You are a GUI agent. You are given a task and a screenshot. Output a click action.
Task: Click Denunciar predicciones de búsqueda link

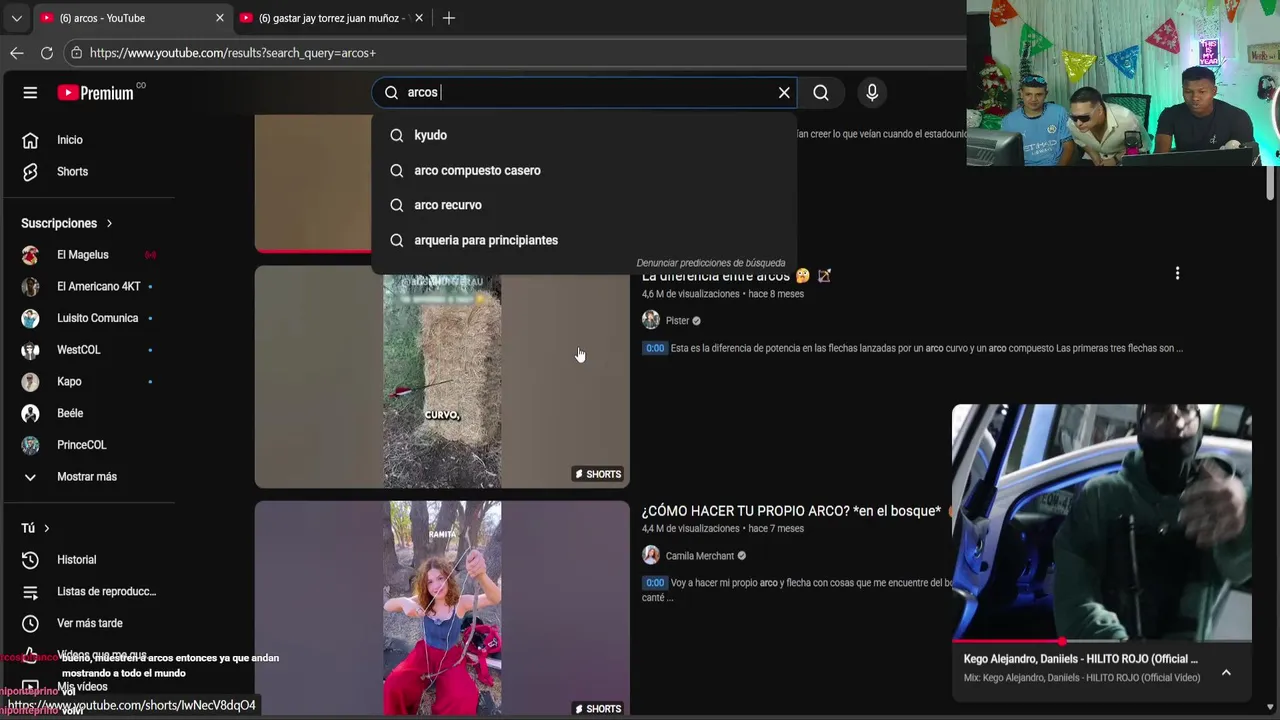(x=711, y=263)
